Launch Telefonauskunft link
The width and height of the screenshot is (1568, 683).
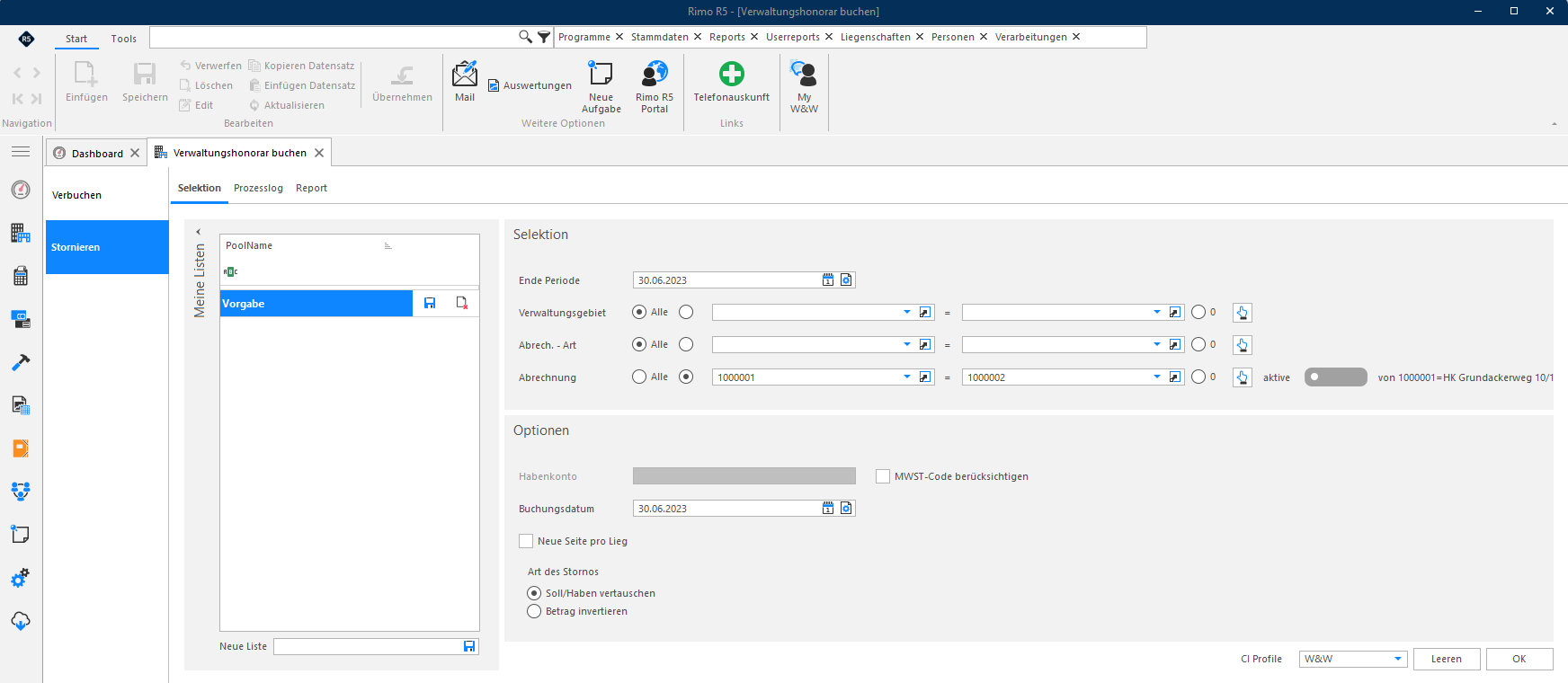732,81
